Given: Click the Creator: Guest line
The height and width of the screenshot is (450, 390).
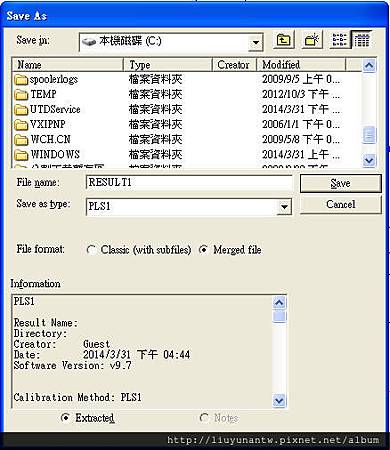Looking at the screenshot, I should tap(62, 344).
